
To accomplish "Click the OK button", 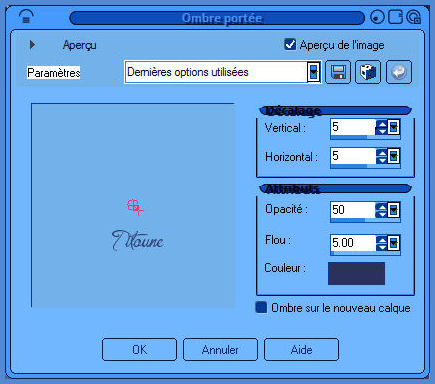I will [x=139, y=350].
